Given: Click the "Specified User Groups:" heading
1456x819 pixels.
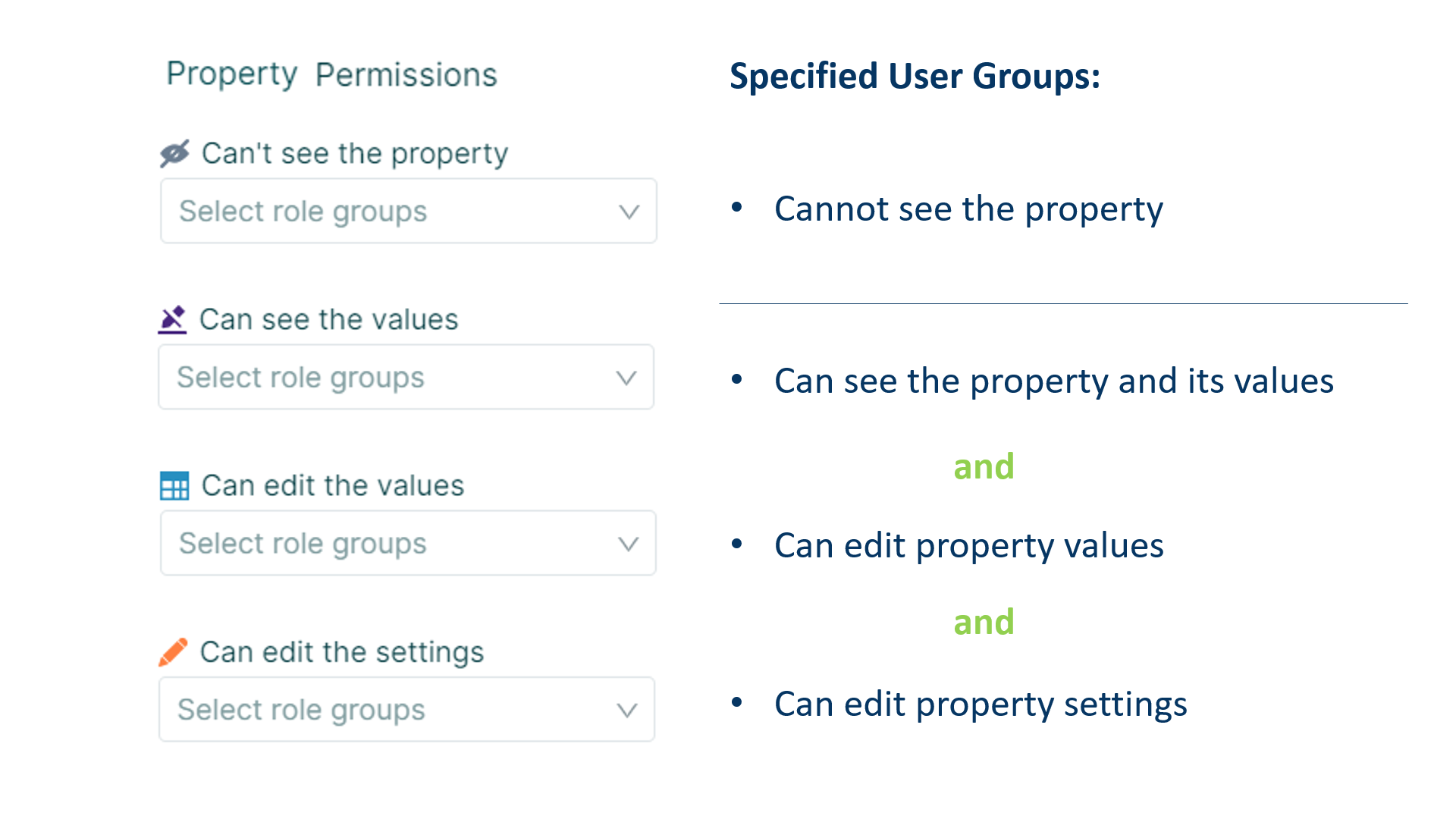Looking at the screenshot, I should pyautogui.click(x=915, y=77).
